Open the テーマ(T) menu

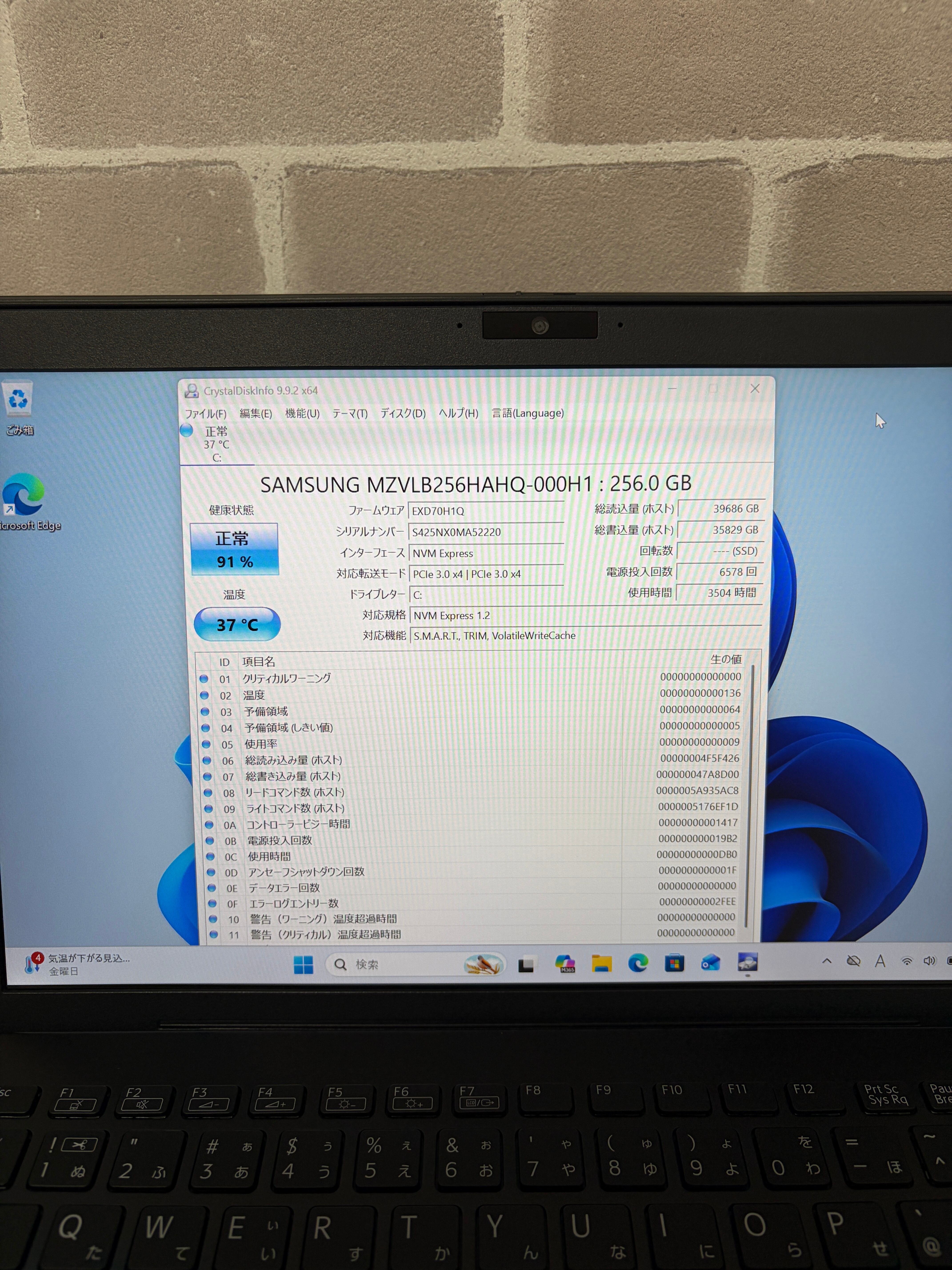click(x=350, y=413)
